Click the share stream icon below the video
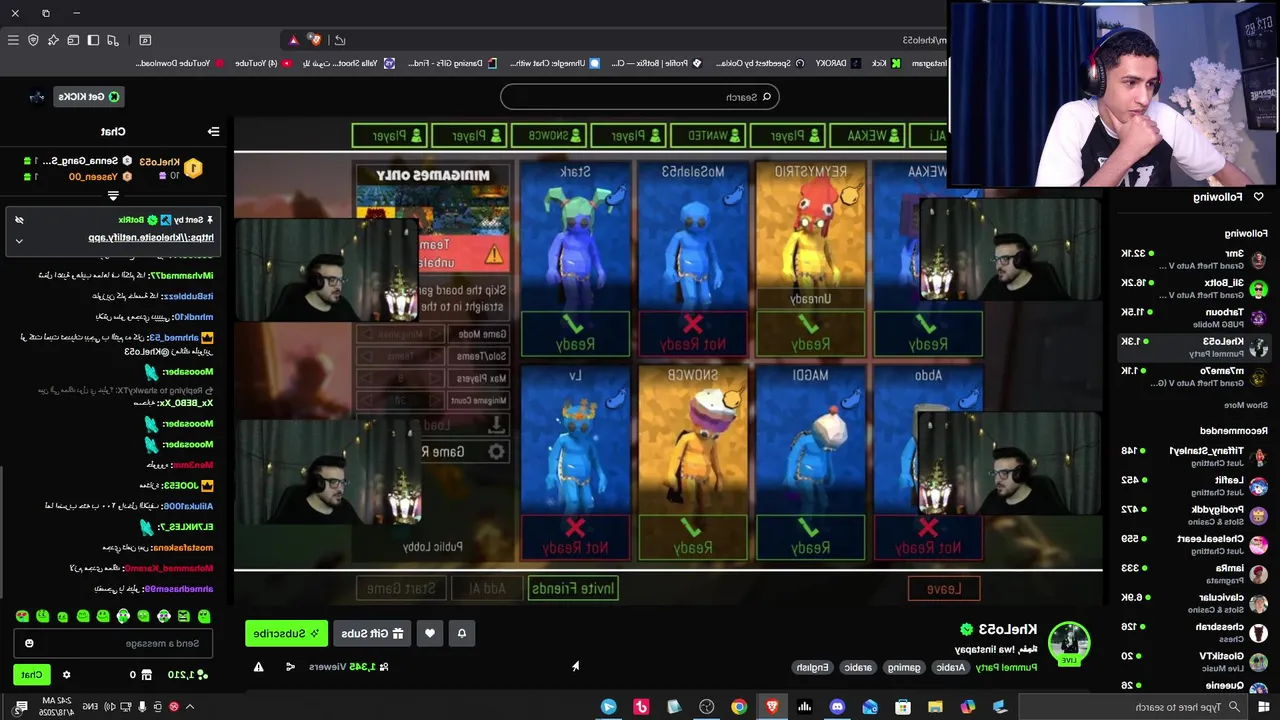1280x720 pixels. click(290, 667)
